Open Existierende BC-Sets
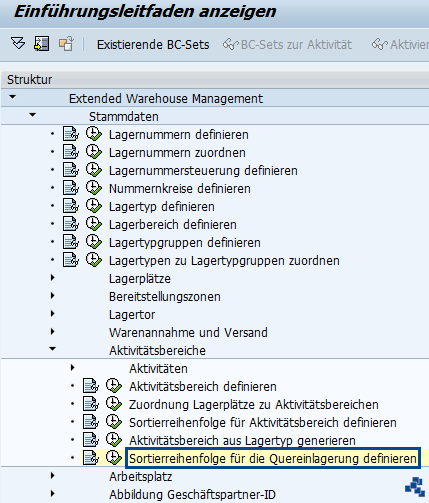The width and height of the screenshot is (429, 503). pos(153,45)
